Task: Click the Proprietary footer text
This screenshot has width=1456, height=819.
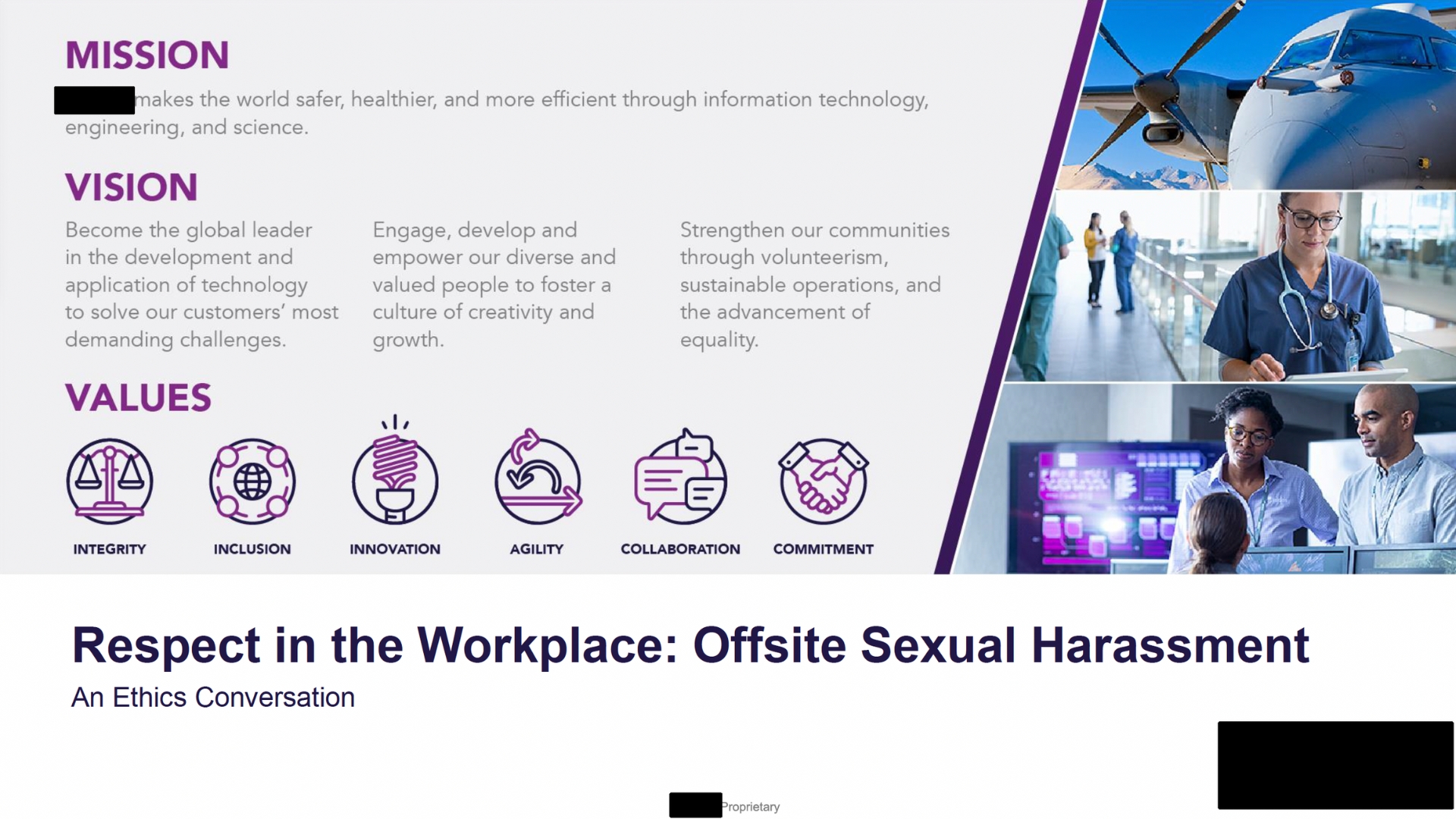Action: (750, 807)
